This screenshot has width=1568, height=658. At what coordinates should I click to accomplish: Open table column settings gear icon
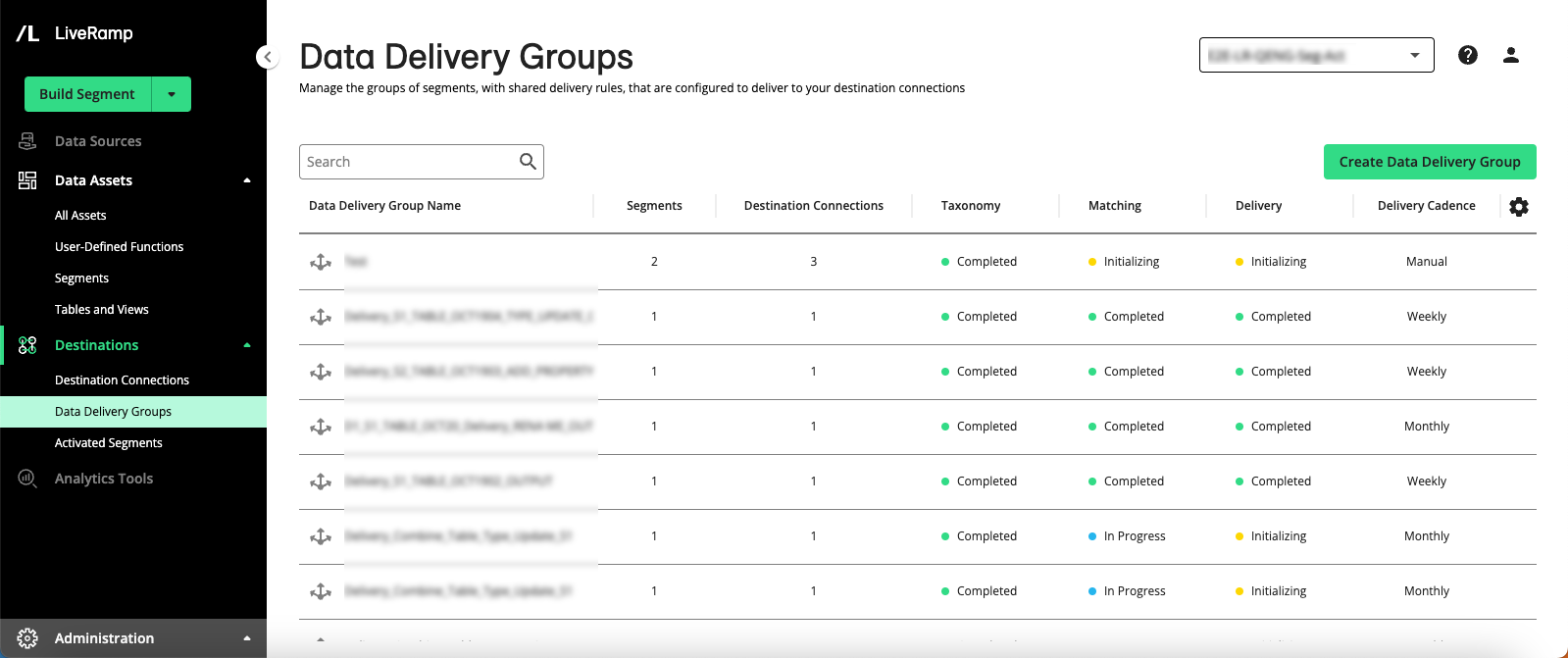1519,207
